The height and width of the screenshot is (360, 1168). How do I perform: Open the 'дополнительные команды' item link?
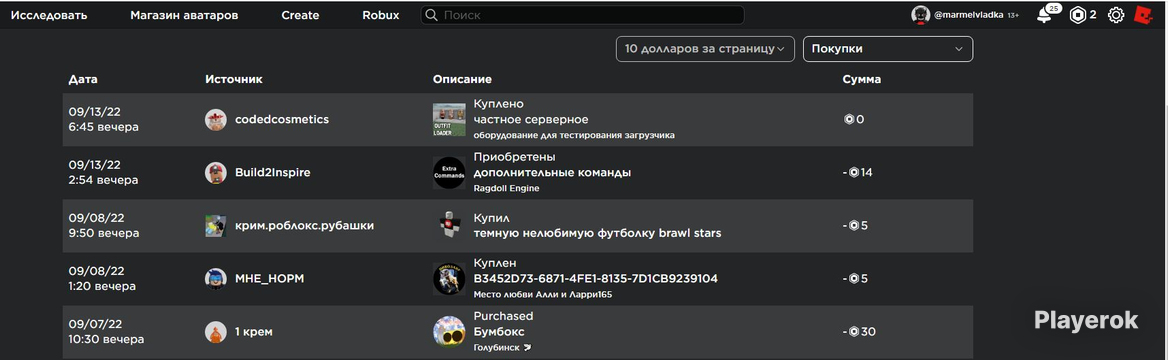553,172
